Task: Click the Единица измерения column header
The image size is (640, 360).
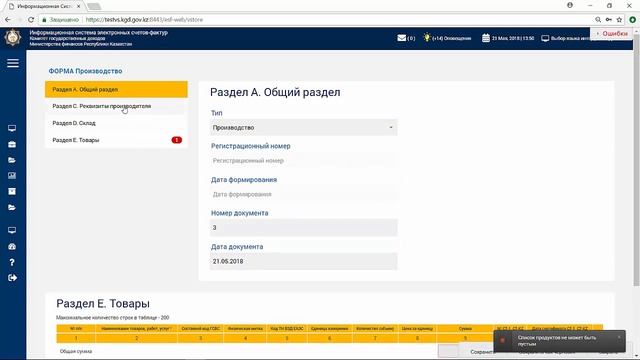Action: point(329,329)
